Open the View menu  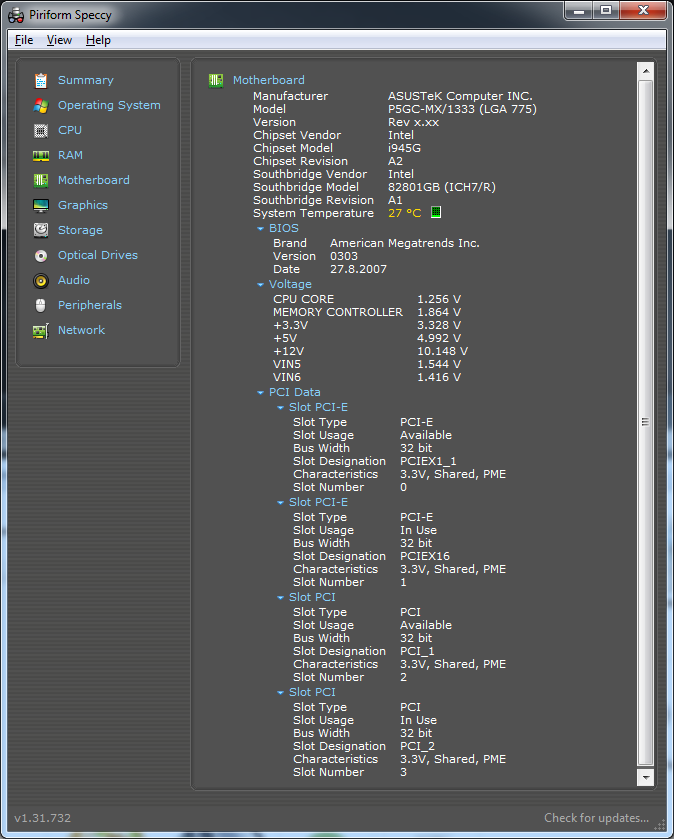pyautogui.click(x=60, y=40)
